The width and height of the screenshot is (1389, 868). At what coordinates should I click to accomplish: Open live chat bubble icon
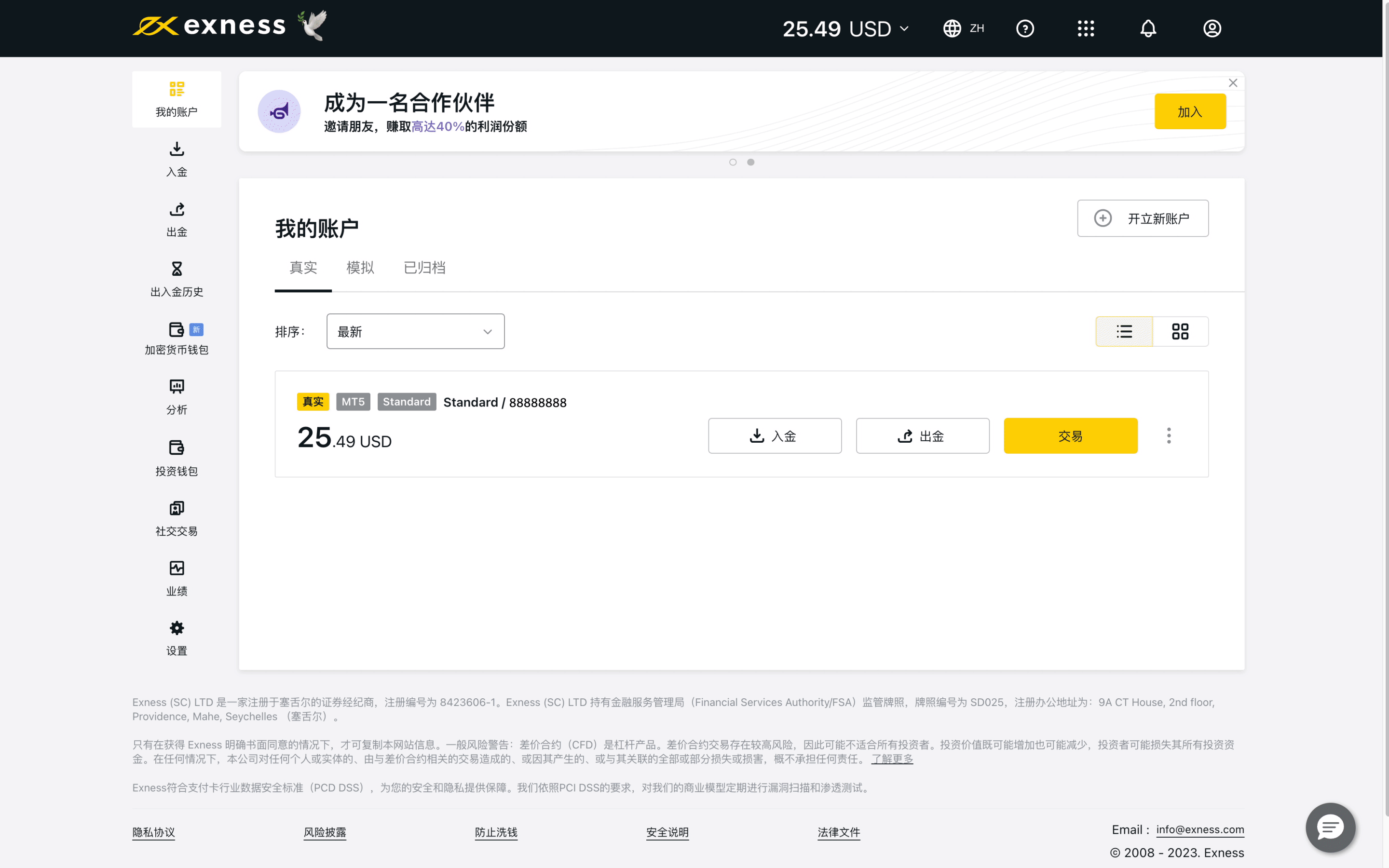click(1331, 827)
